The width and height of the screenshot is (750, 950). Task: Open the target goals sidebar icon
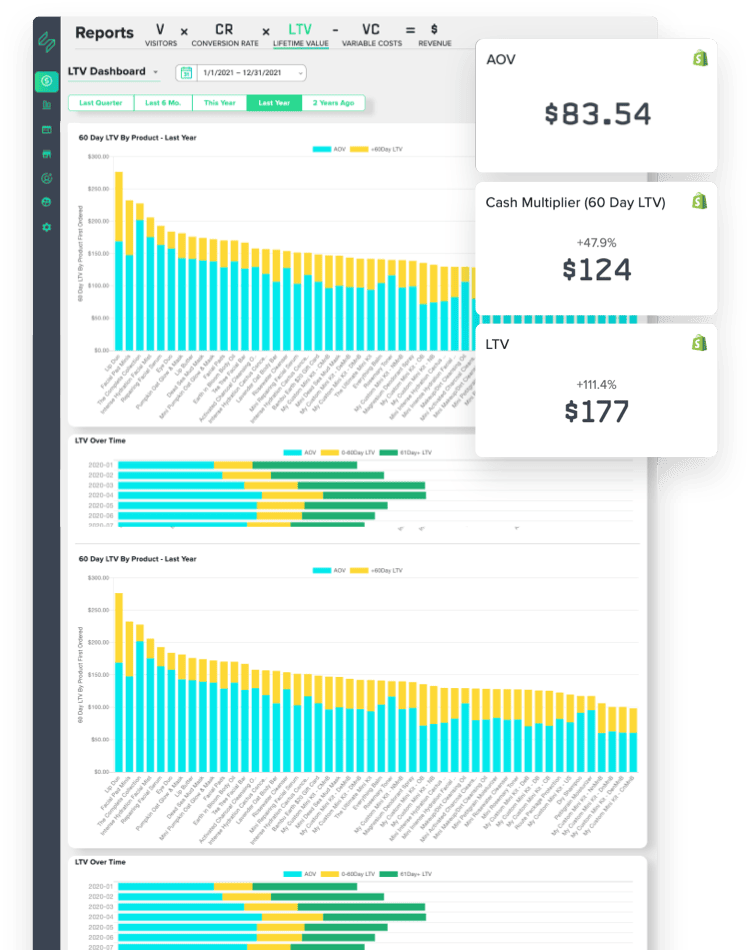pos(46,178)
